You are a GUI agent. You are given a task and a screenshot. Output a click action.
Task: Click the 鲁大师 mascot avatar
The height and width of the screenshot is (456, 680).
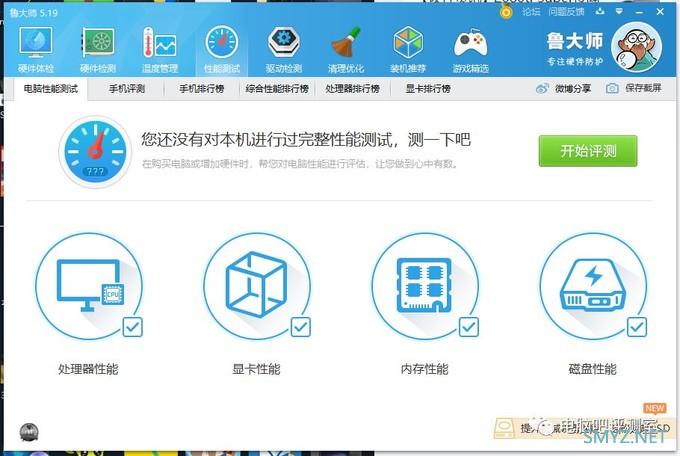click(636, 47)
